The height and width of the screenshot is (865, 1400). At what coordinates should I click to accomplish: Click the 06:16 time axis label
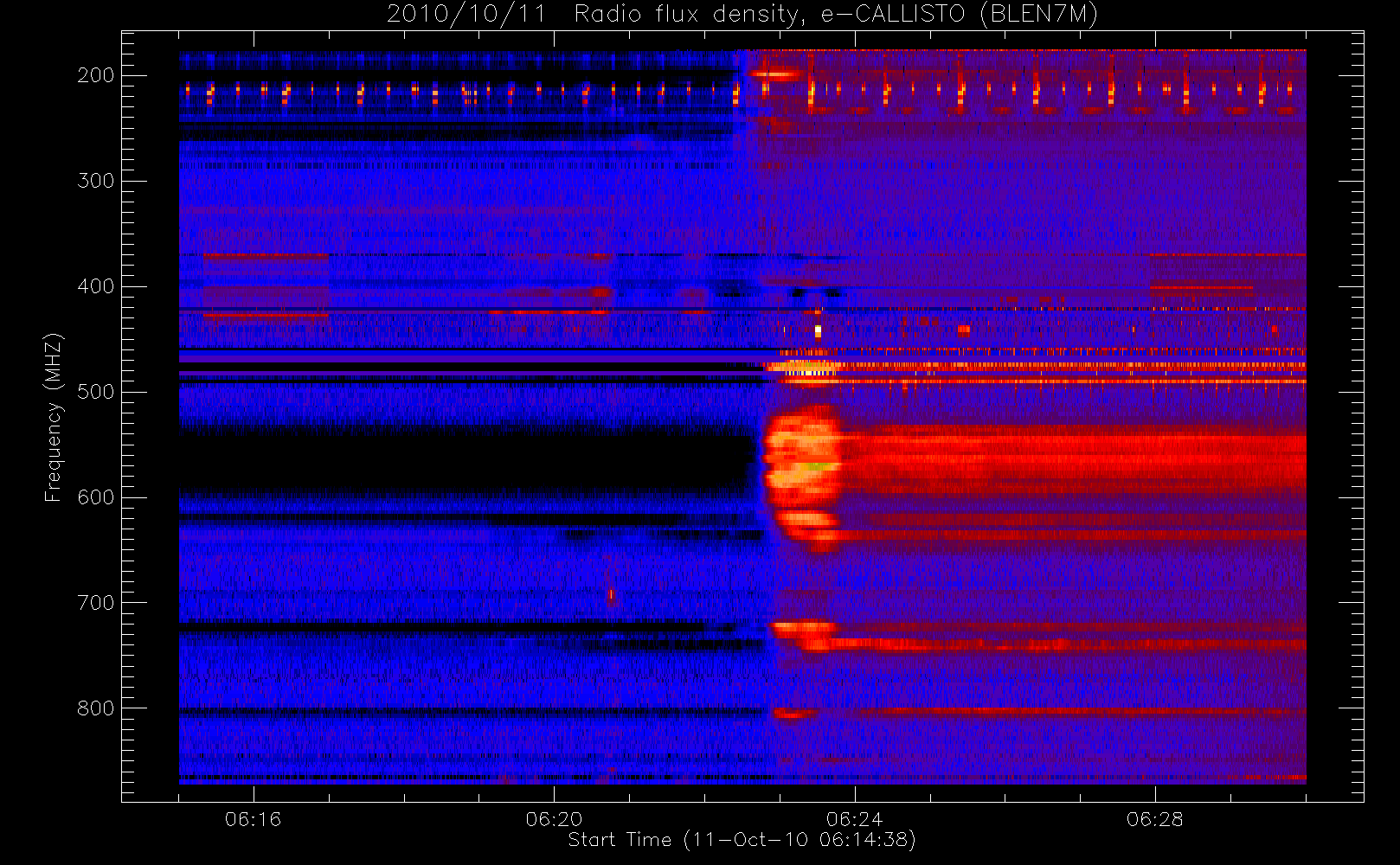pos(254,819)
